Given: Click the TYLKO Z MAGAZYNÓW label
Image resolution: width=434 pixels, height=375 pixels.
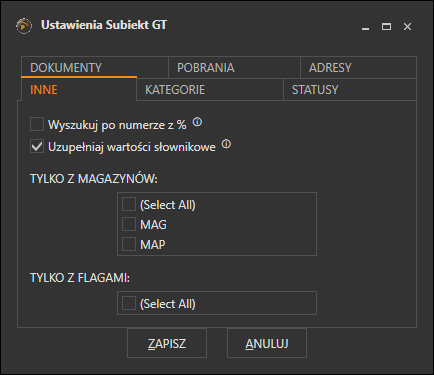Looking at the screenshot, I should [94, 179].
